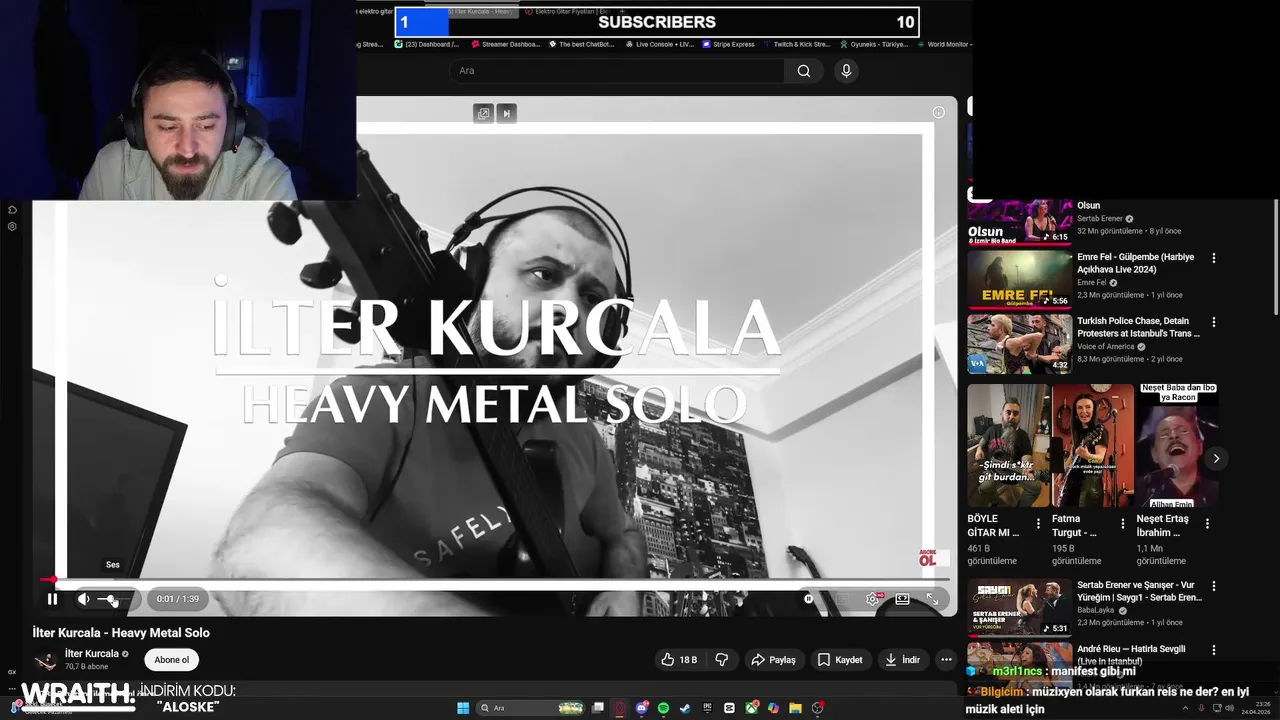This screenshot has height=720, width=1280.
Task: Open Live Console bookmark
Action: (x=660, y=44)
